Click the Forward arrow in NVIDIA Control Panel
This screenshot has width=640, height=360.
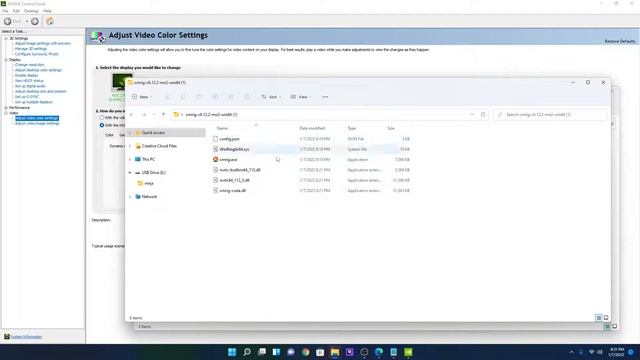pyautogui.click(x=35, y=21)
